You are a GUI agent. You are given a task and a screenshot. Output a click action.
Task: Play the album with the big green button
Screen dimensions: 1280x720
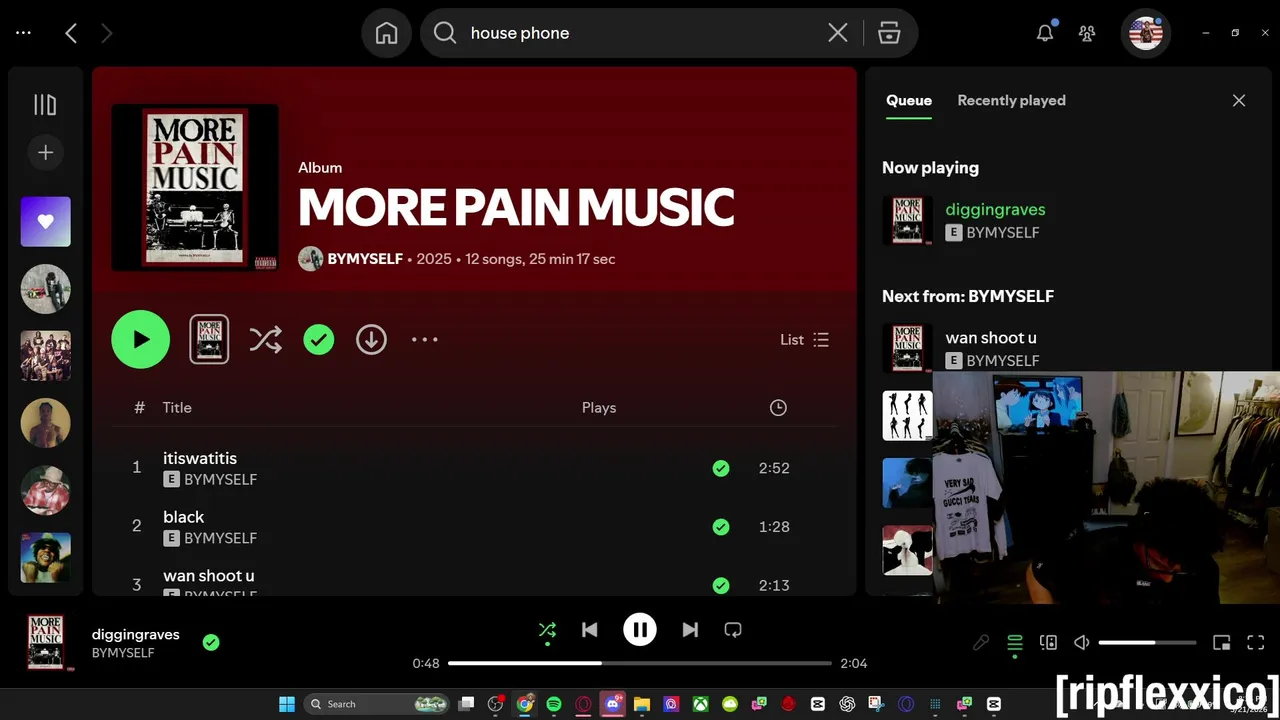click(141, 340)
